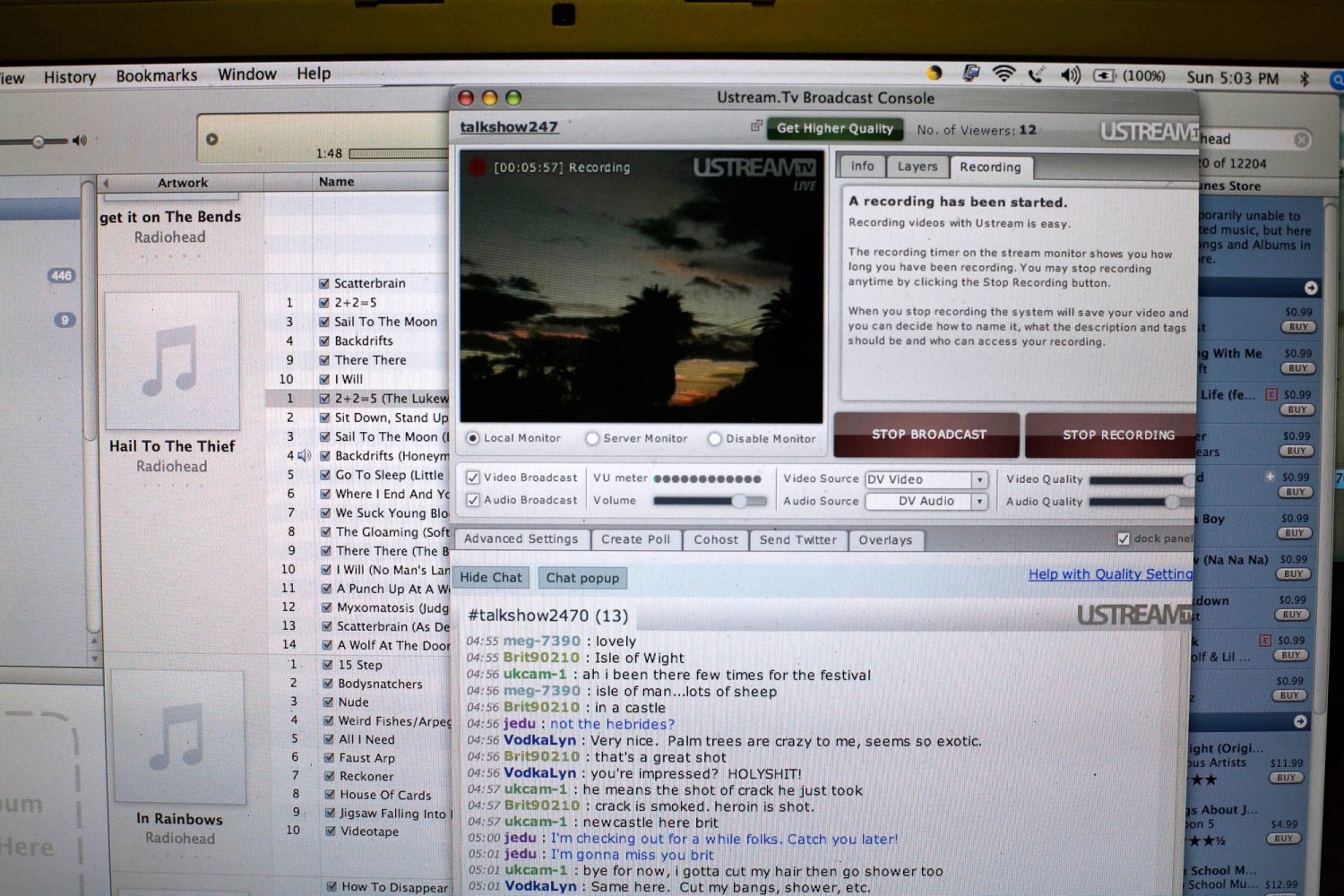Open the Advanced Settings tab
The width and height of the screenshot is (1344, 896).
click(x=521, y=539)
